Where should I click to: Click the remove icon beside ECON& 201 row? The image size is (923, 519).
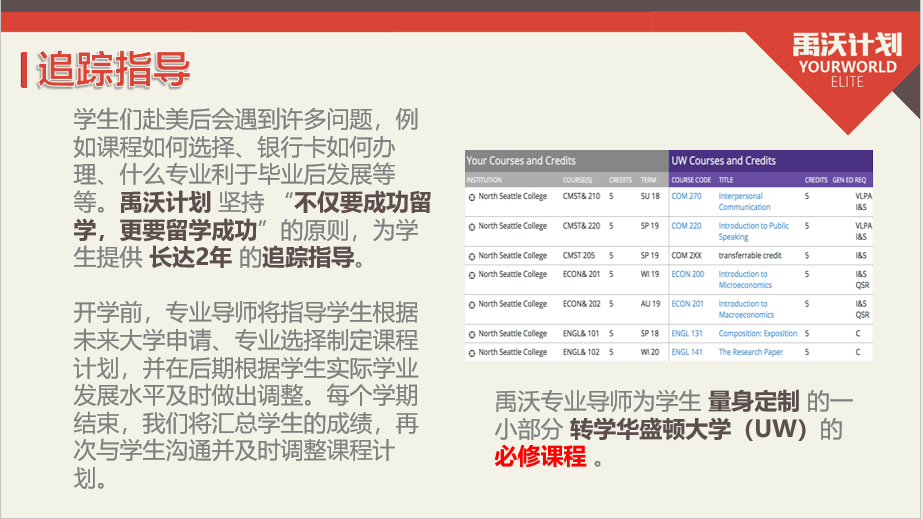472,274
